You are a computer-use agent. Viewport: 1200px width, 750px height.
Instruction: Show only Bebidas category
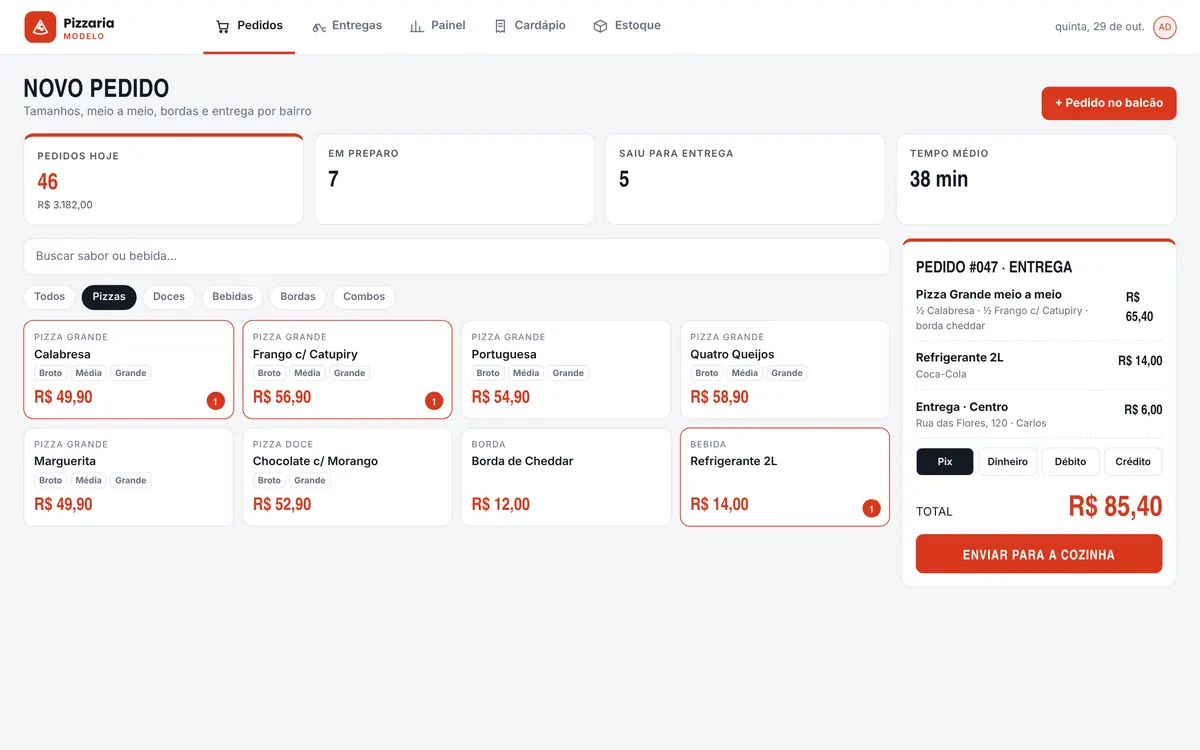tap(233, 297)
